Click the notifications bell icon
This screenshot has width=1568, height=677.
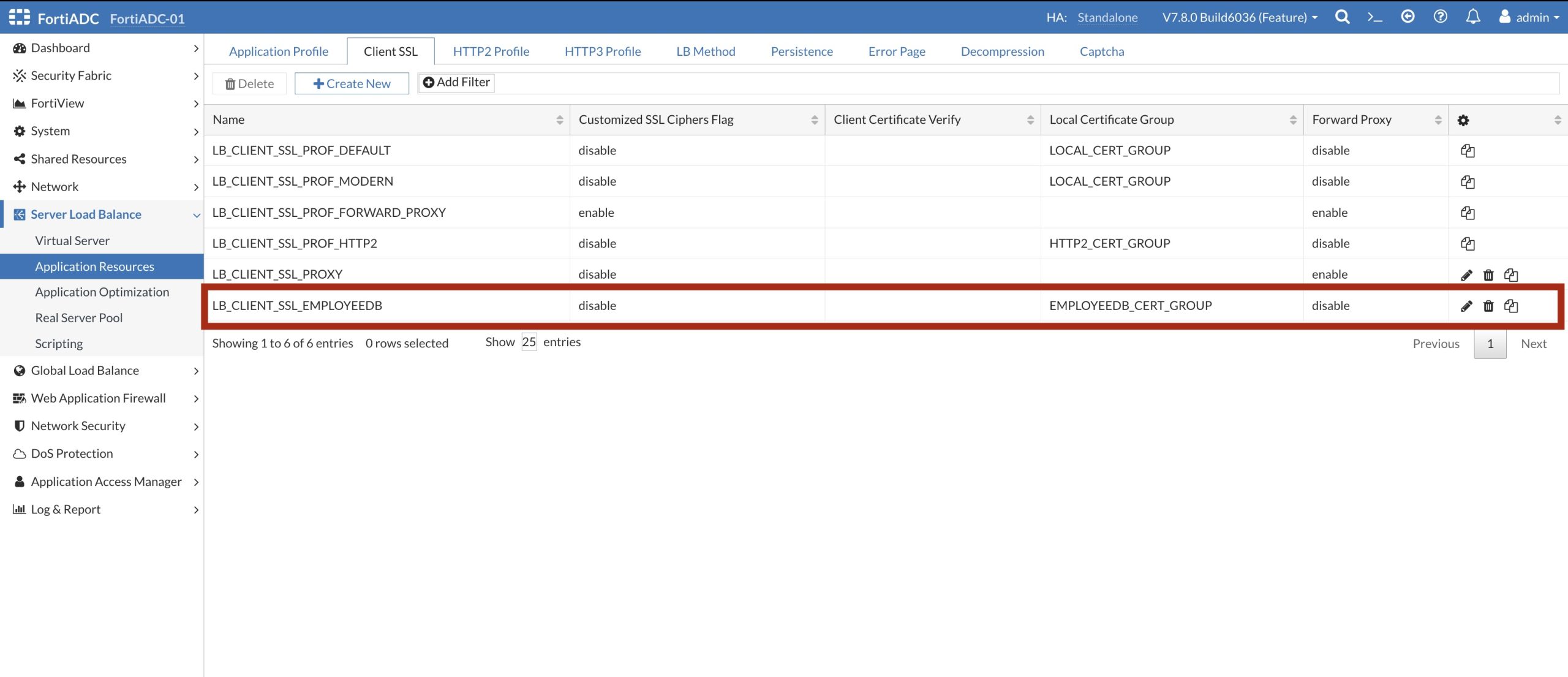(x=1473, y=17)
